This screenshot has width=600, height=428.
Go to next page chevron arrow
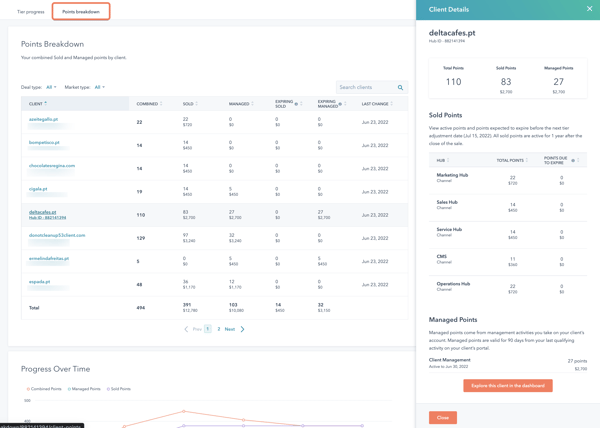242,329
